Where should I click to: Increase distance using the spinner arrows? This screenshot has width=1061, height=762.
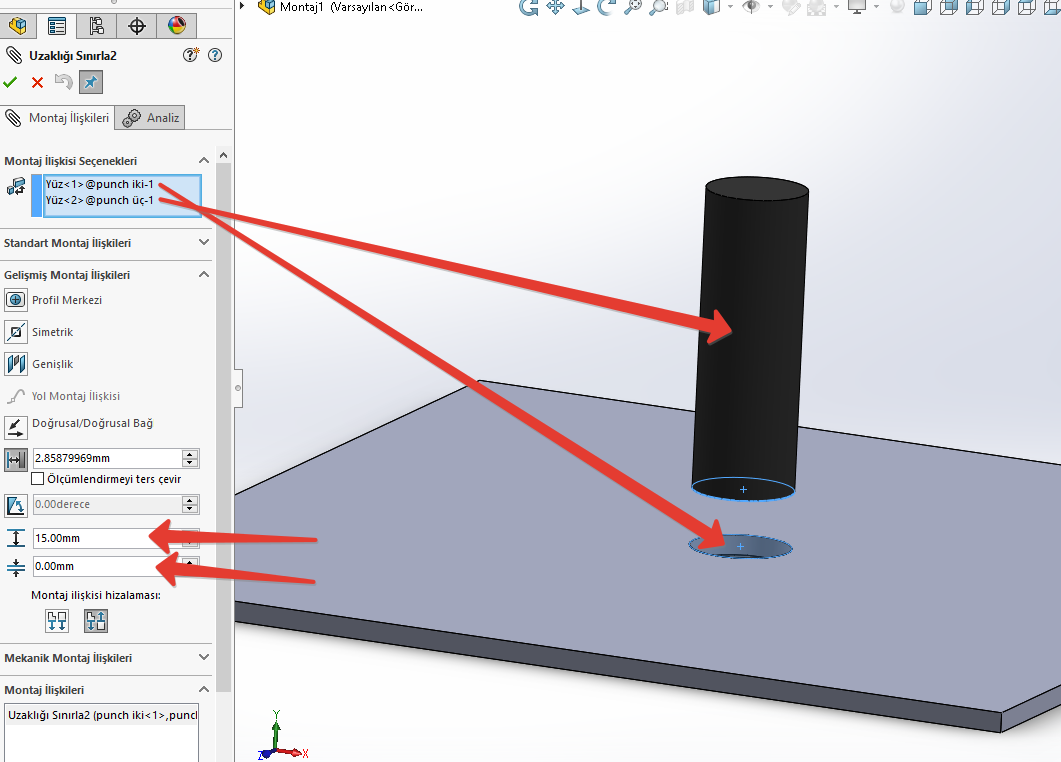(x=189, y=454)
